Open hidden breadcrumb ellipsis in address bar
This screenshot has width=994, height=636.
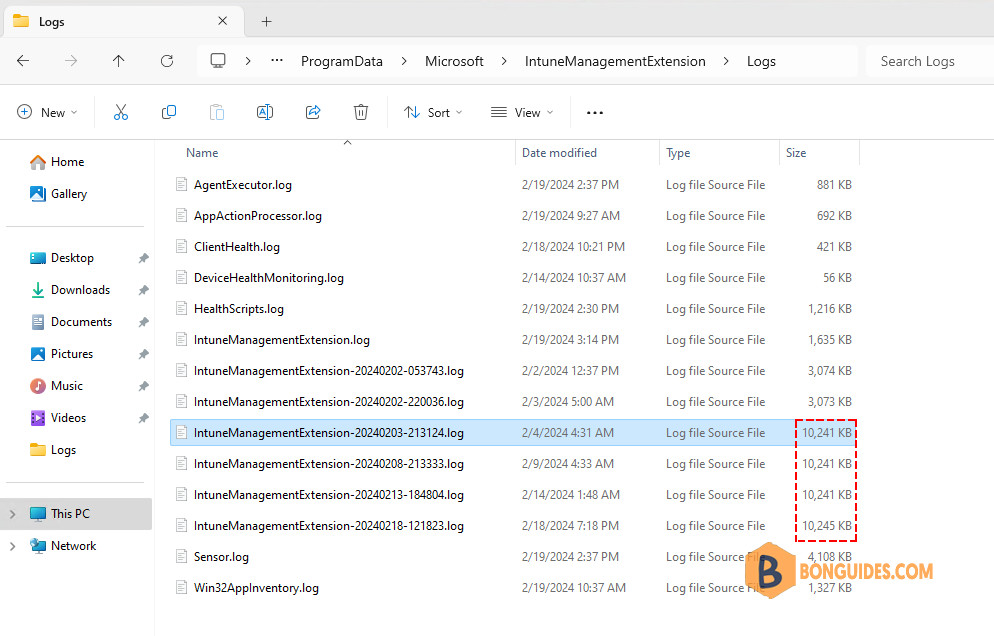click(277, 61)
